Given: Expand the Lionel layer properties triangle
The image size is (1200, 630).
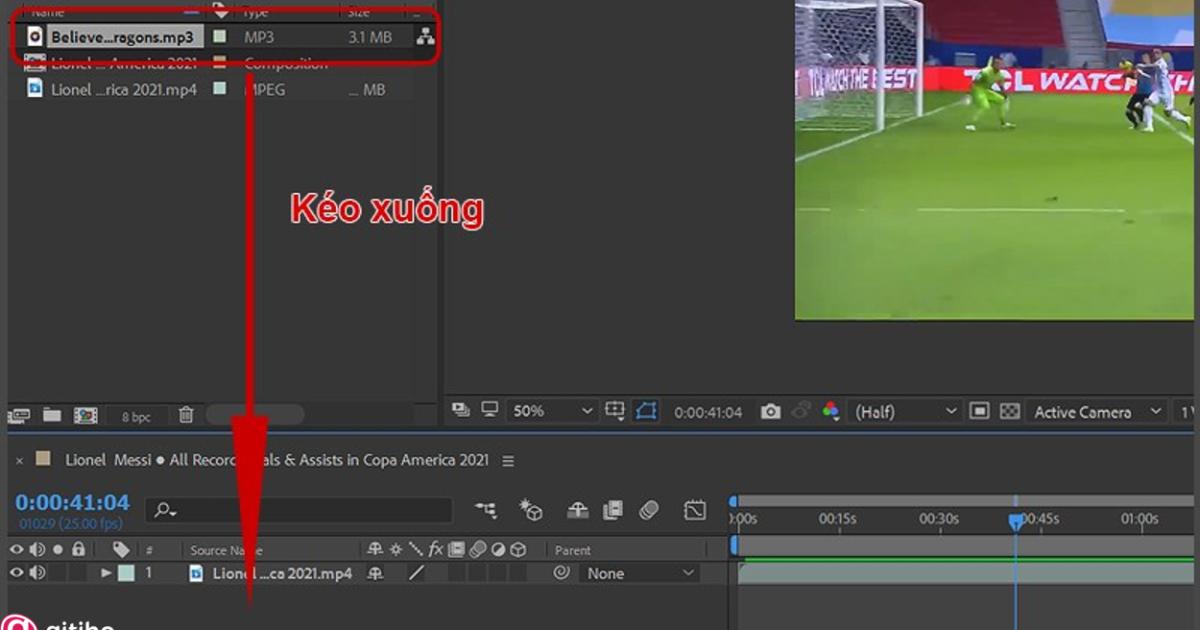Looking at the screenshot, I should (x=105, y=573).
